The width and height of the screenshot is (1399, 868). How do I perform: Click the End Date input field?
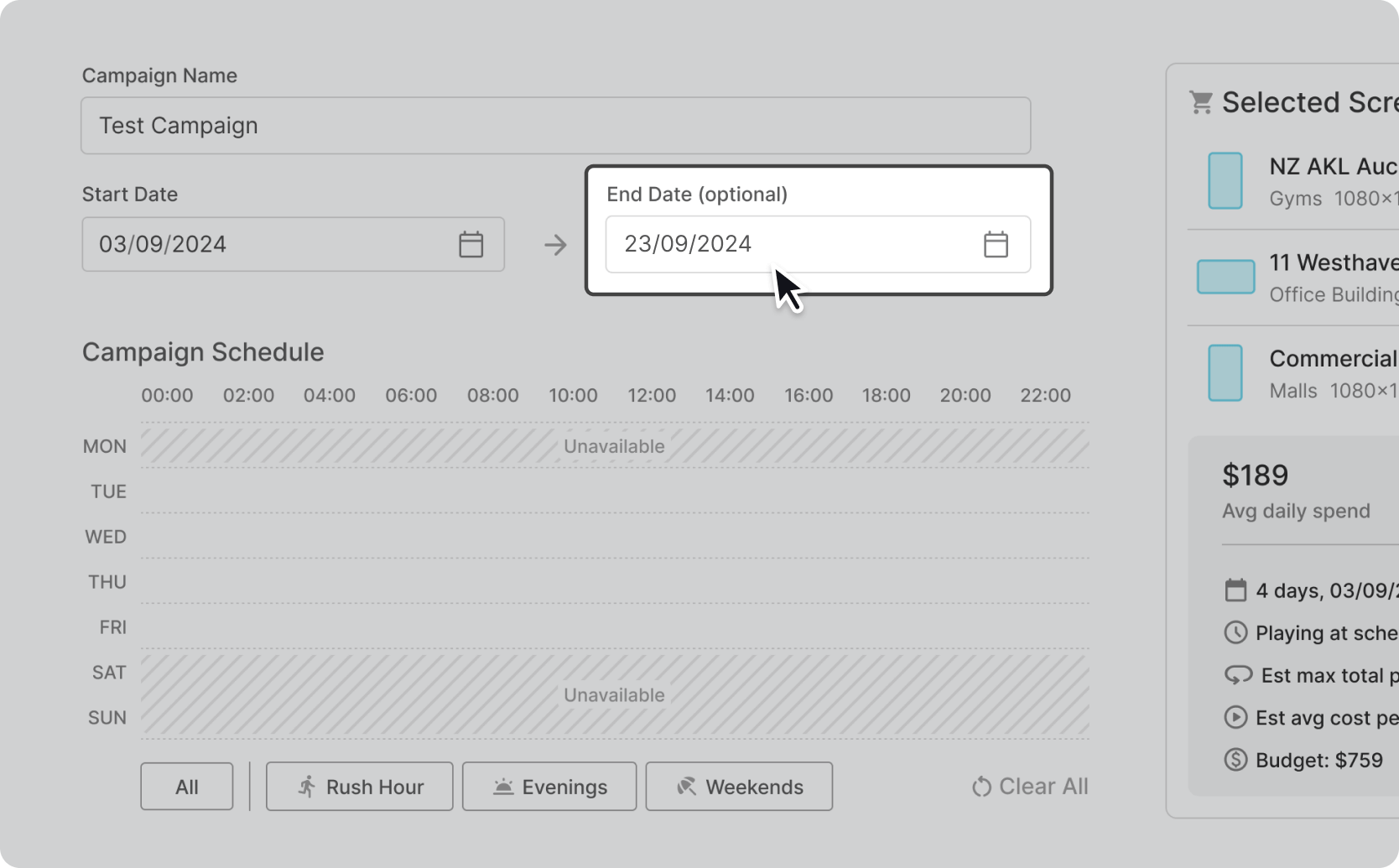[x=788, y=244]
